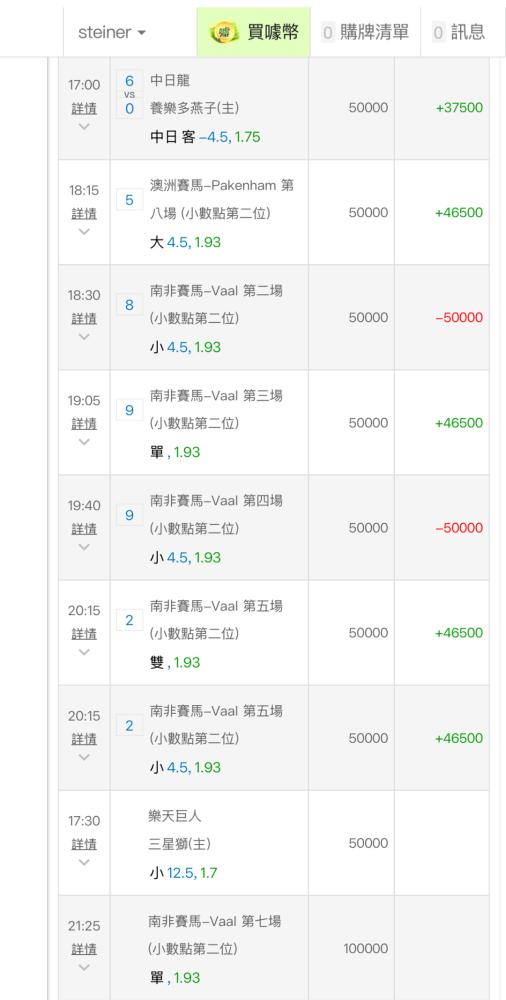The image size is (506, 1000).
Task: Expand chevron under 17:30 樂天巨人 row
Action: (x=84, y=862)
